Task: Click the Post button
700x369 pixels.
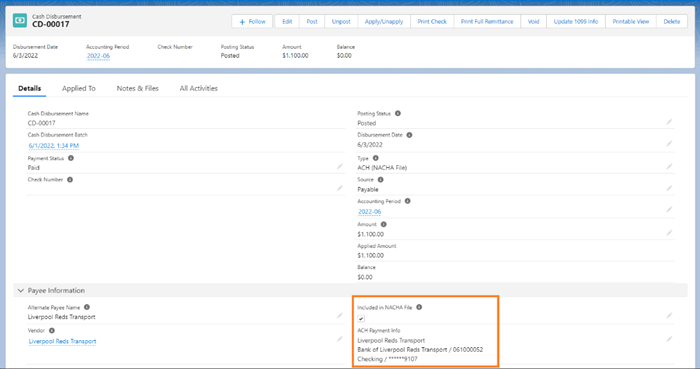Action: click(x=312, y=21)
